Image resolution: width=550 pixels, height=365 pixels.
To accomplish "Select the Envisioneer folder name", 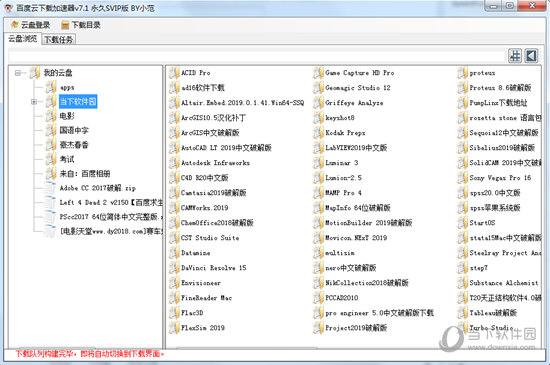I will (x=201, y=283).
